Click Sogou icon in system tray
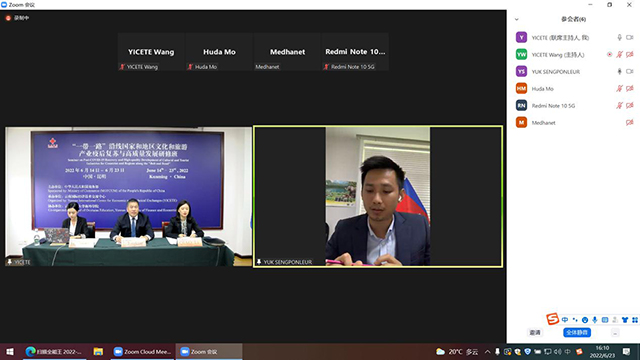The height and width of the screenshot is (360, 640). coord(579,351)
